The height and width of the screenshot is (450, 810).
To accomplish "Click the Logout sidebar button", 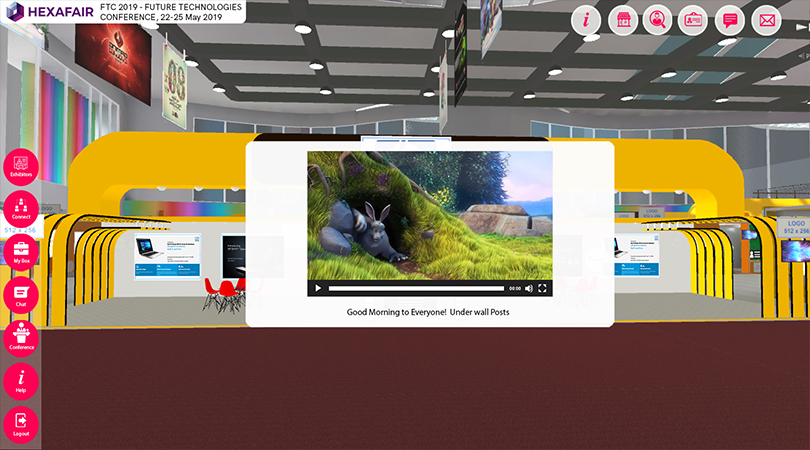I will point(21,425).
